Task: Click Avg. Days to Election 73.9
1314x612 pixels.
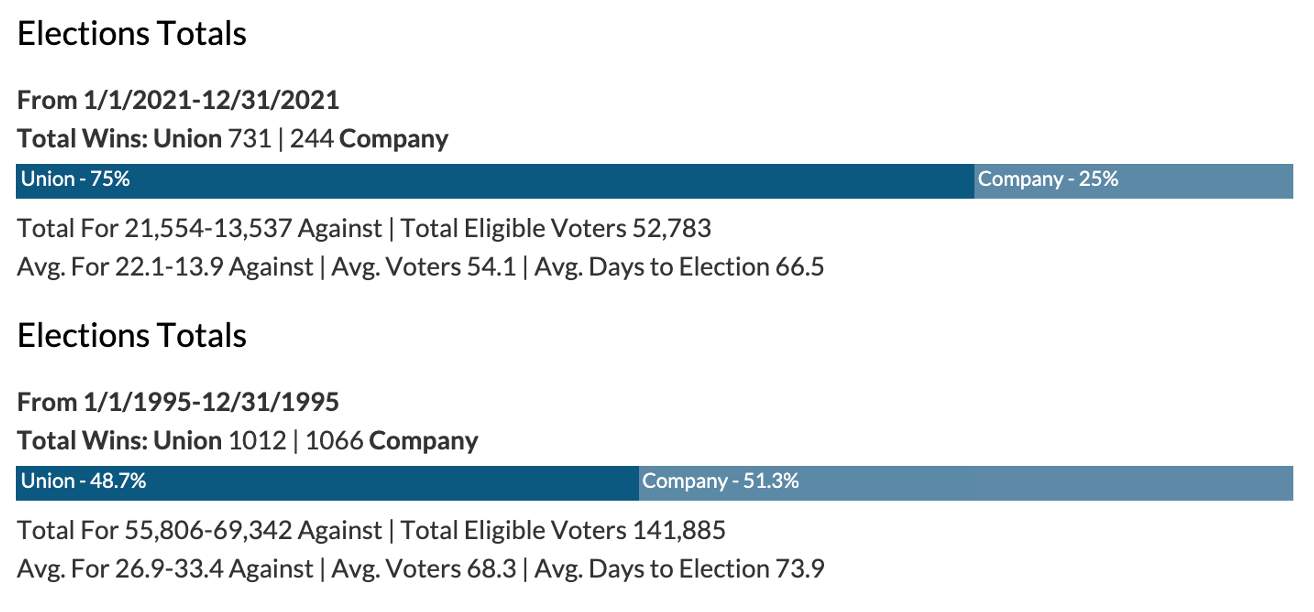Action: (679, 569)
